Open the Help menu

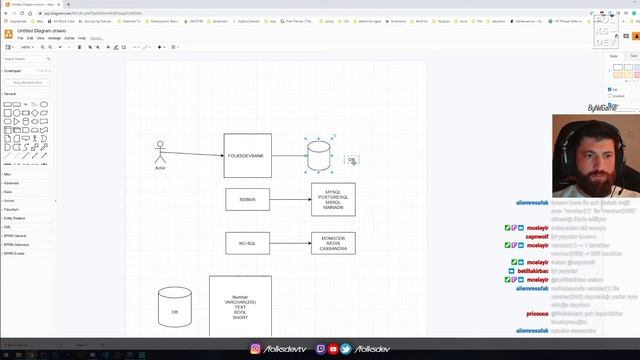click(x=82, y=38)
